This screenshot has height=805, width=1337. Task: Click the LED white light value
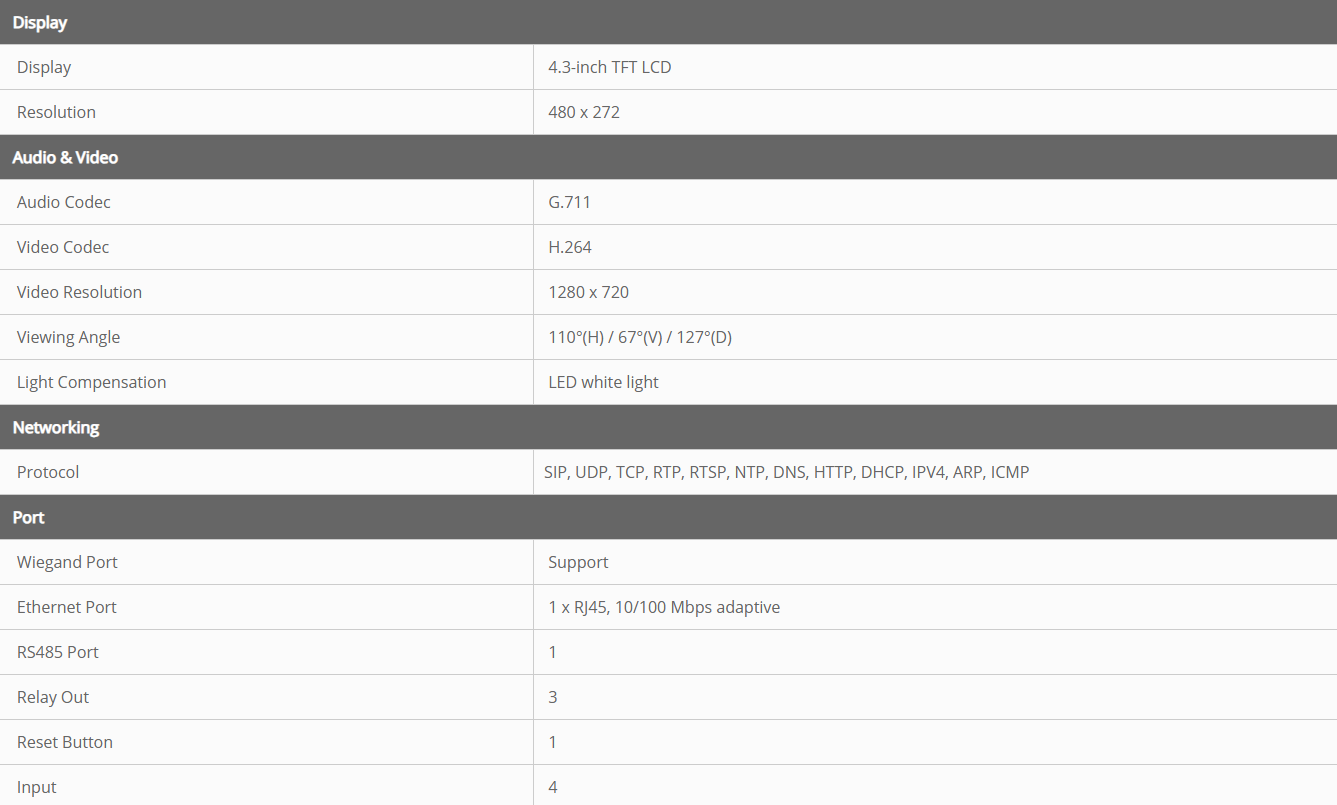coord(603,383)
